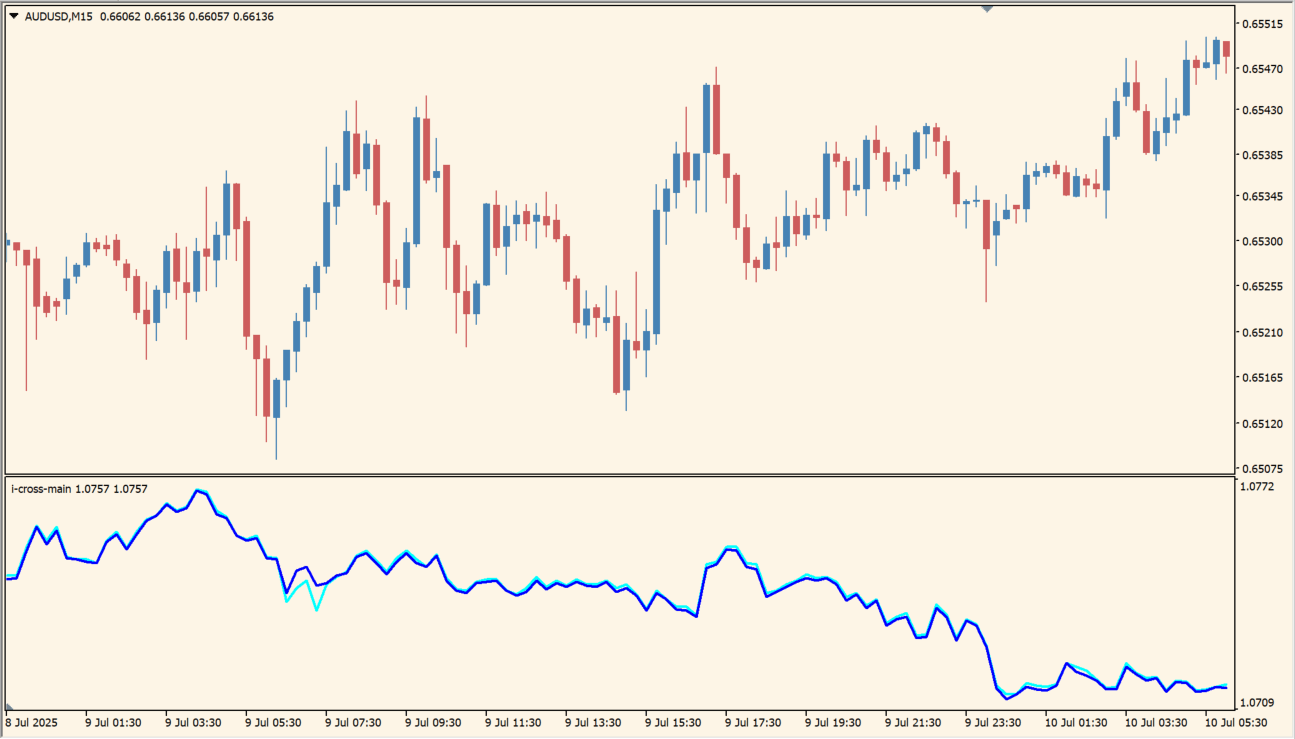Click the 10 Jul 01:30 time label

click(x=1076, y=722)
